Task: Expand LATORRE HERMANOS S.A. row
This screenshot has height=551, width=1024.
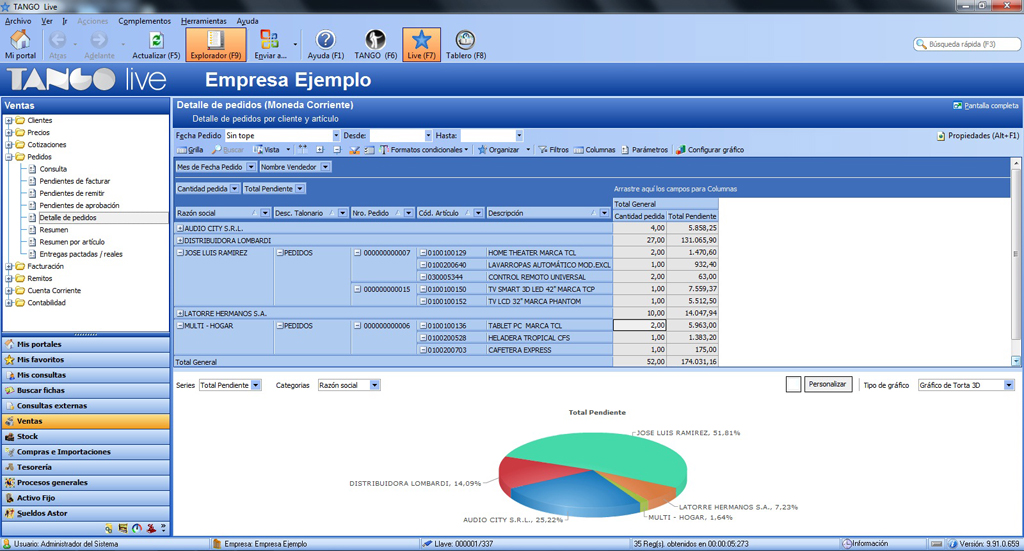Action: [x=180, y=314]
